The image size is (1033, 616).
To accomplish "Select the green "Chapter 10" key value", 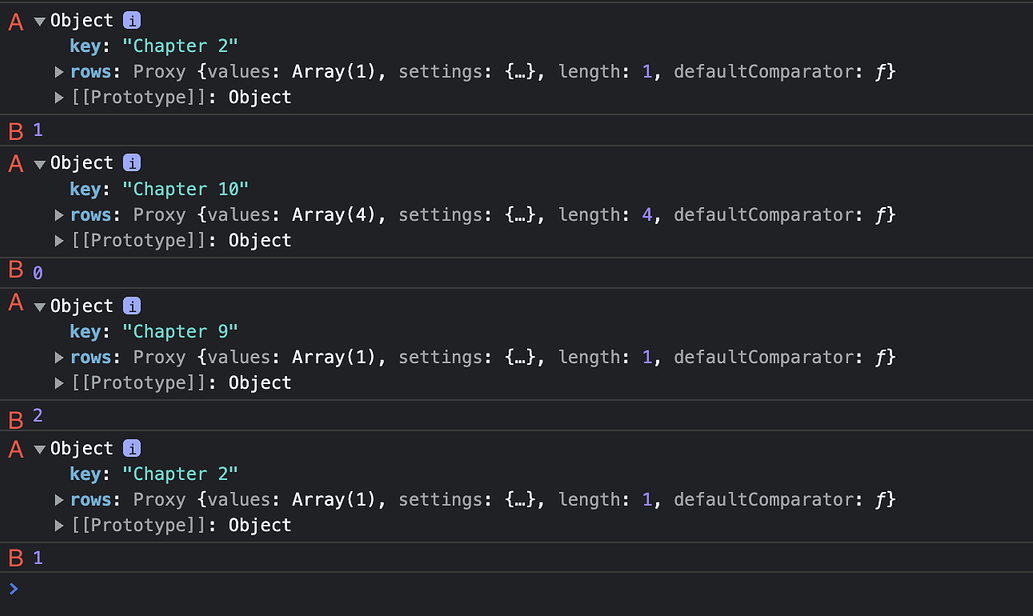I will pyautogui.click(x=186, y=188).
